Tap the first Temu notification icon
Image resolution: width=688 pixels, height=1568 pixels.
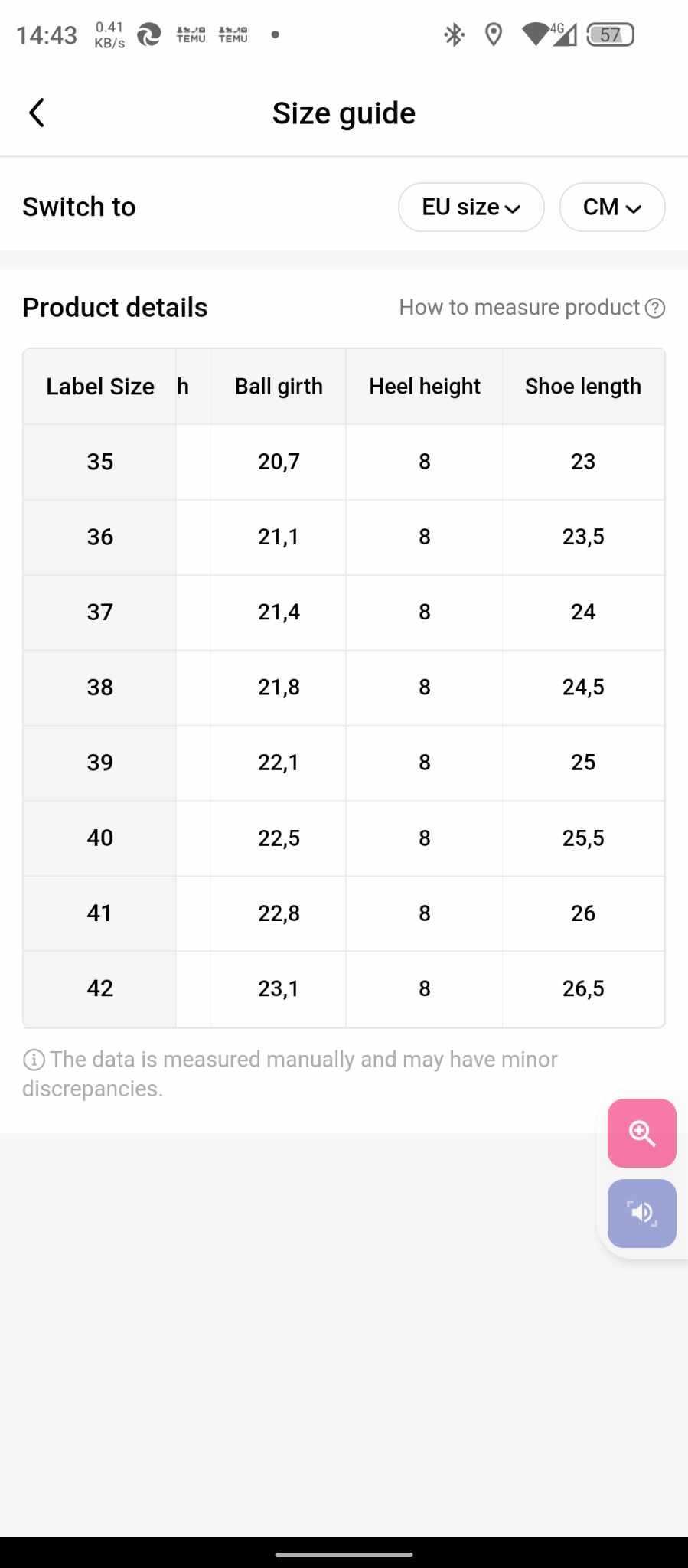click(x=191, y=34)
